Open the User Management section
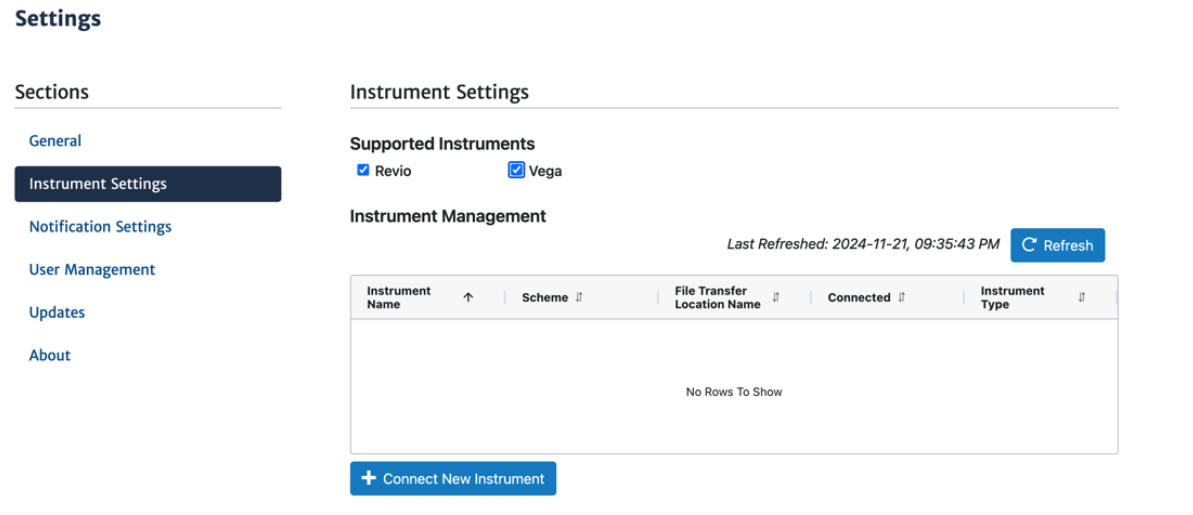1193x515 pixels. (92, 270)
